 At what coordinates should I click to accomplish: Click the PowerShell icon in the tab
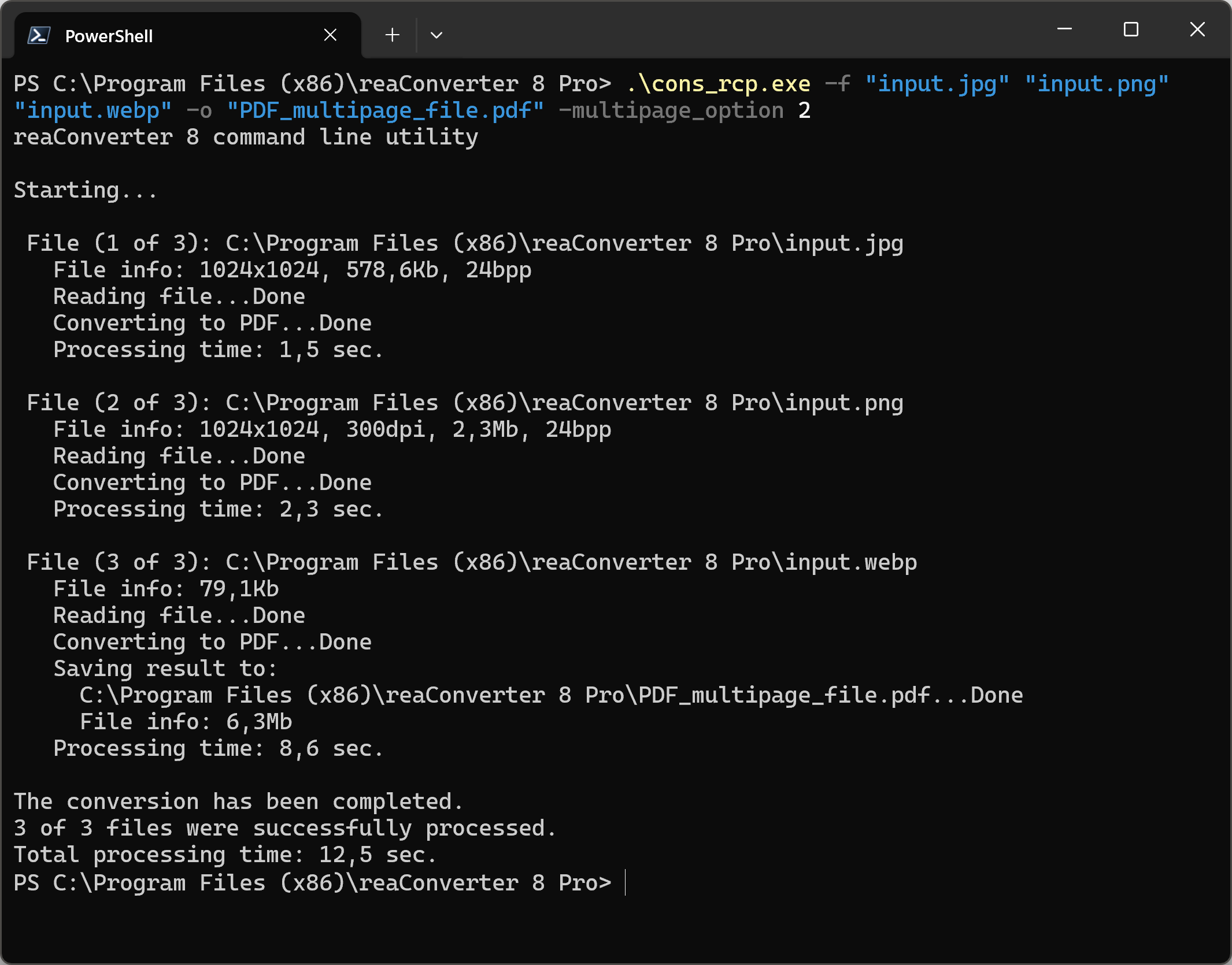(39, 36)
